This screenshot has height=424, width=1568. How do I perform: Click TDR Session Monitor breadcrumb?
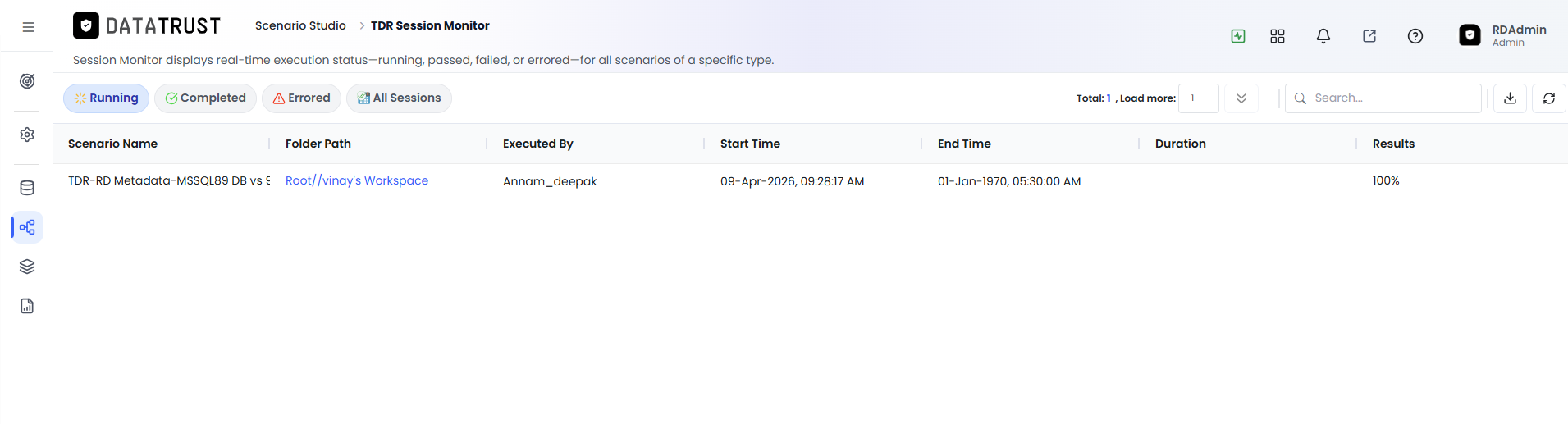point(430,25)
